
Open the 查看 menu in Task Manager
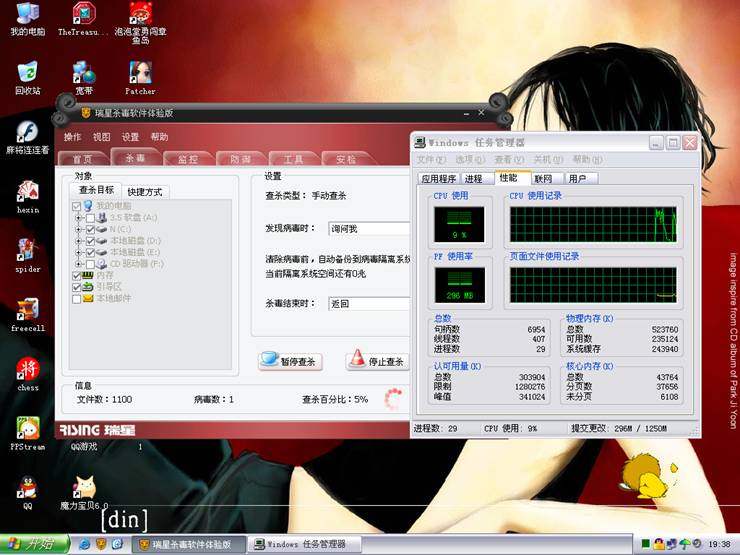[509, 160]
